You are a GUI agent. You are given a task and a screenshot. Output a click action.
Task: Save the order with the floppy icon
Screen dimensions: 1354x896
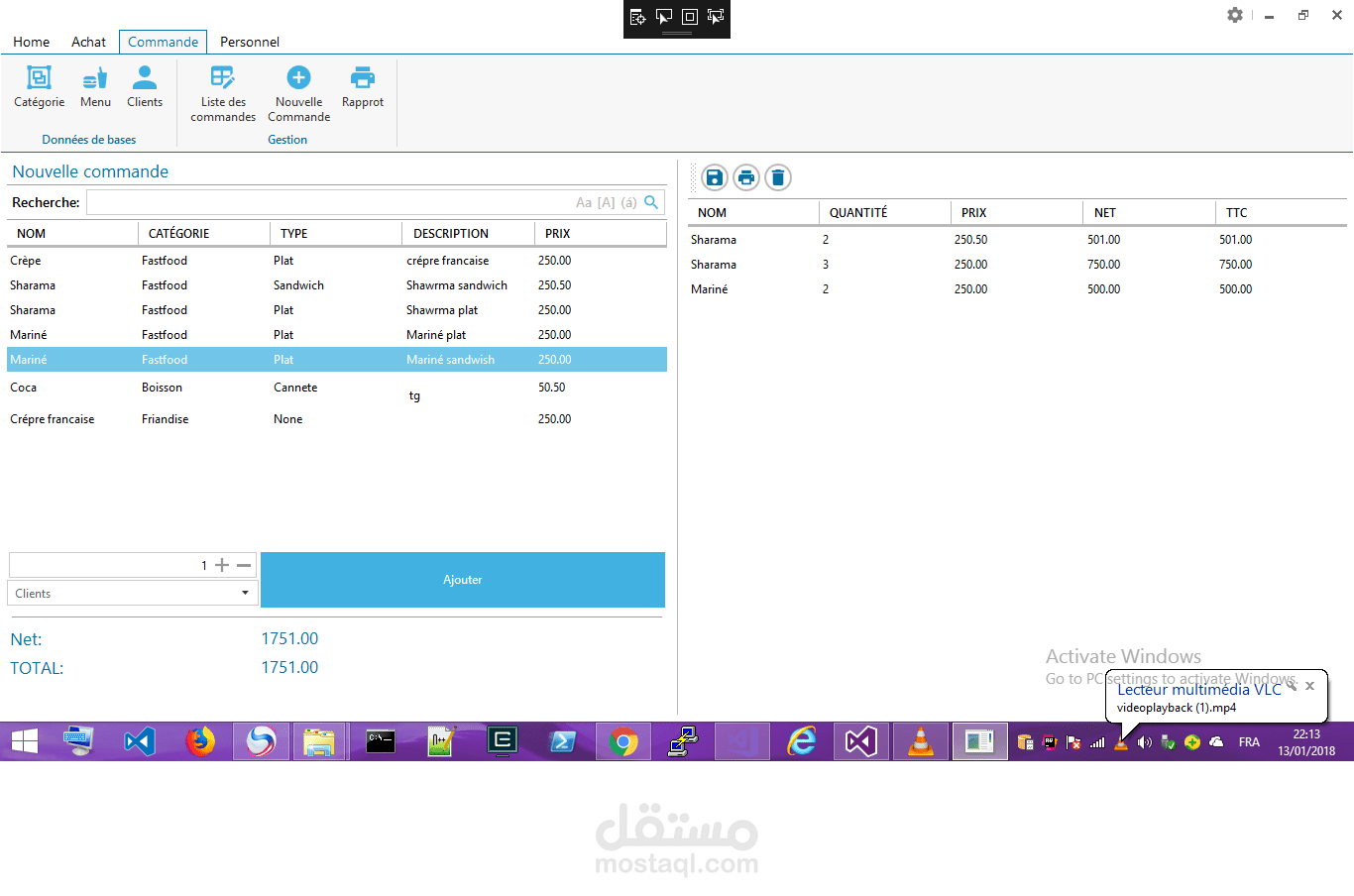point(715,177)
